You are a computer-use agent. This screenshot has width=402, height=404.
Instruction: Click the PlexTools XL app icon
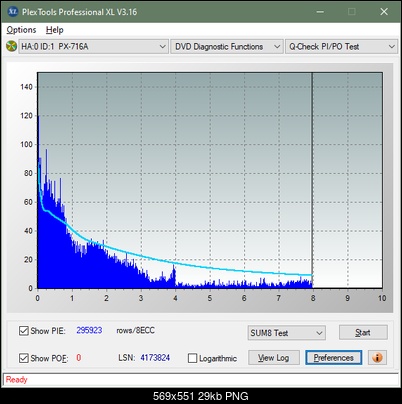pyautogui.click(x=13, y=11)
